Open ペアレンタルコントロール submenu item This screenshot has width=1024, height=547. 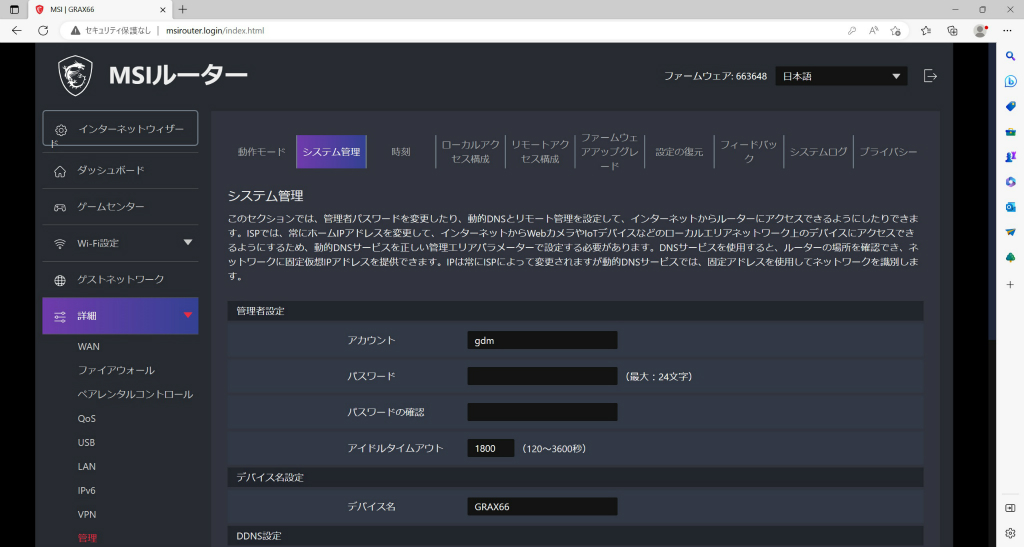tap(135, 395)
